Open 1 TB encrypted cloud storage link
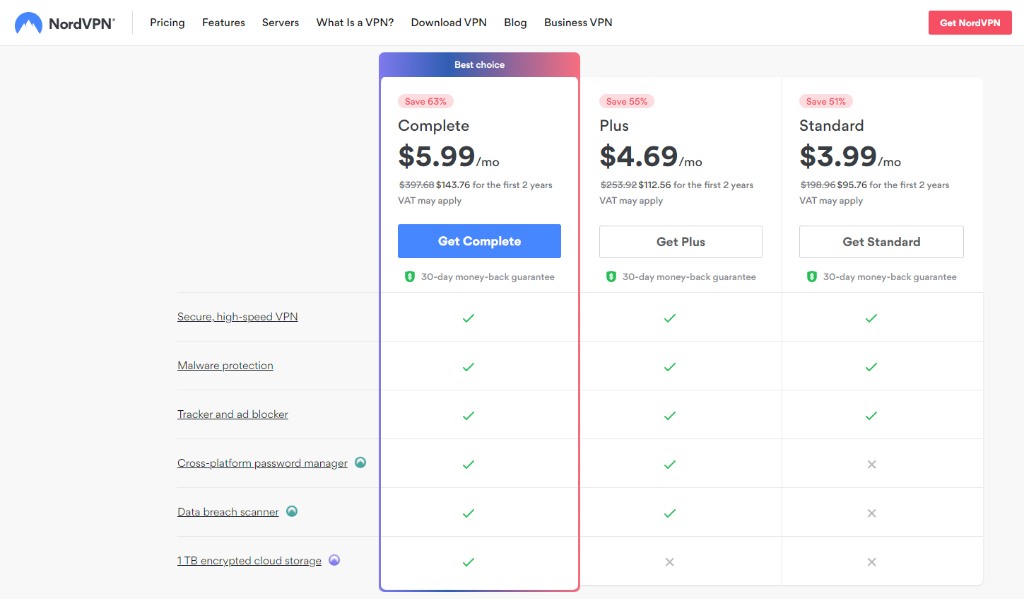 coord(249,560)
